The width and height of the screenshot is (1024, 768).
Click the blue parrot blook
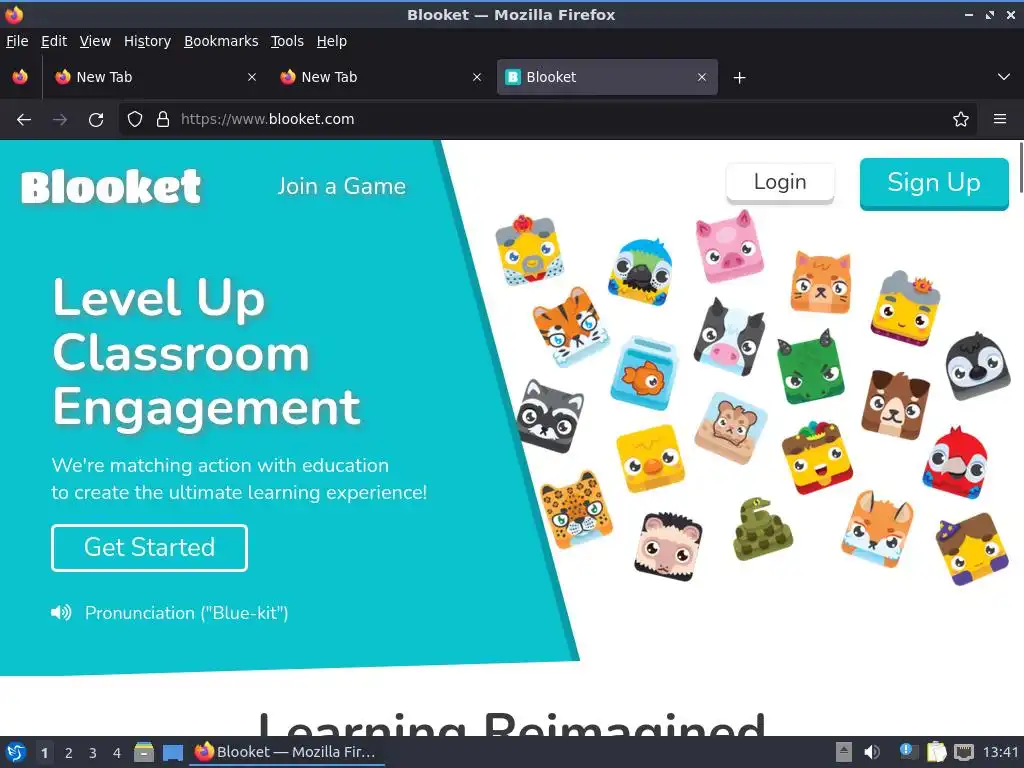click(x=641, y=272)
